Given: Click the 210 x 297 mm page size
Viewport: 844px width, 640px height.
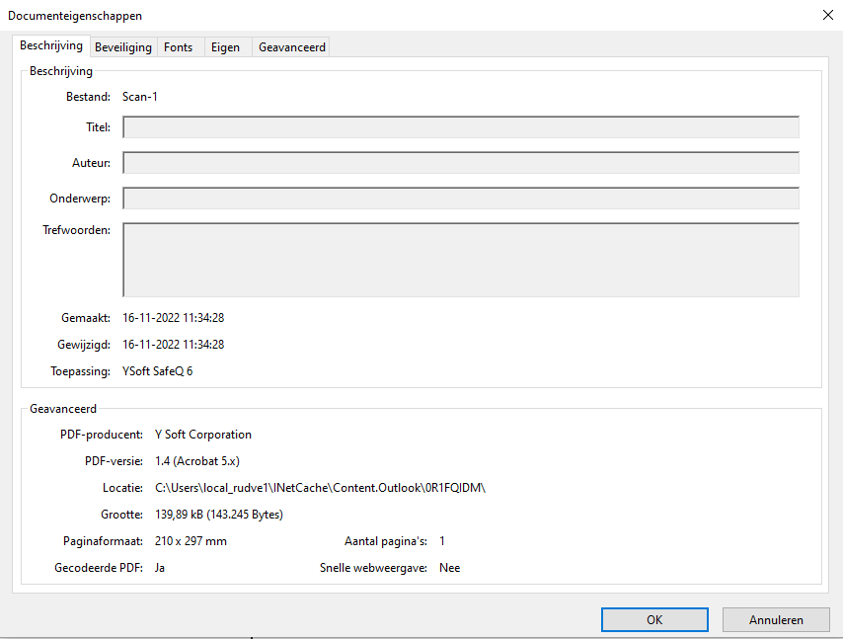Looking at the screenshot, I should click(x=190, y=541).
